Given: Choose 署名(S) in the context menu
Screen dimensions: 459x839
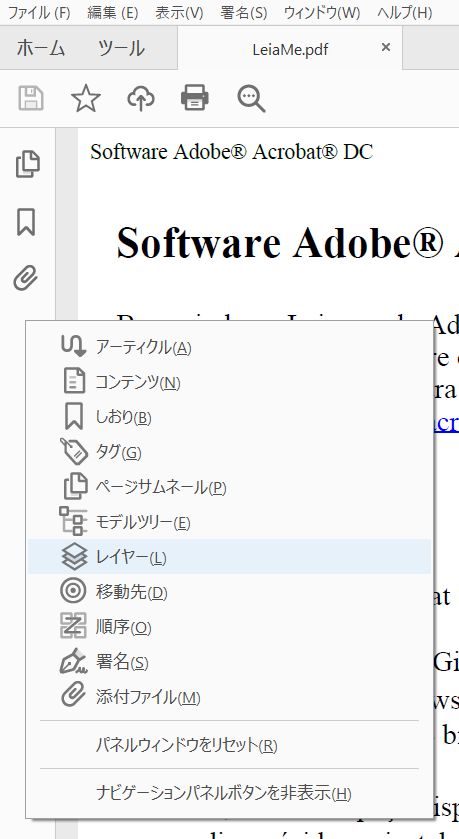Looking at the screenshot, I should (x=229, y=662).
